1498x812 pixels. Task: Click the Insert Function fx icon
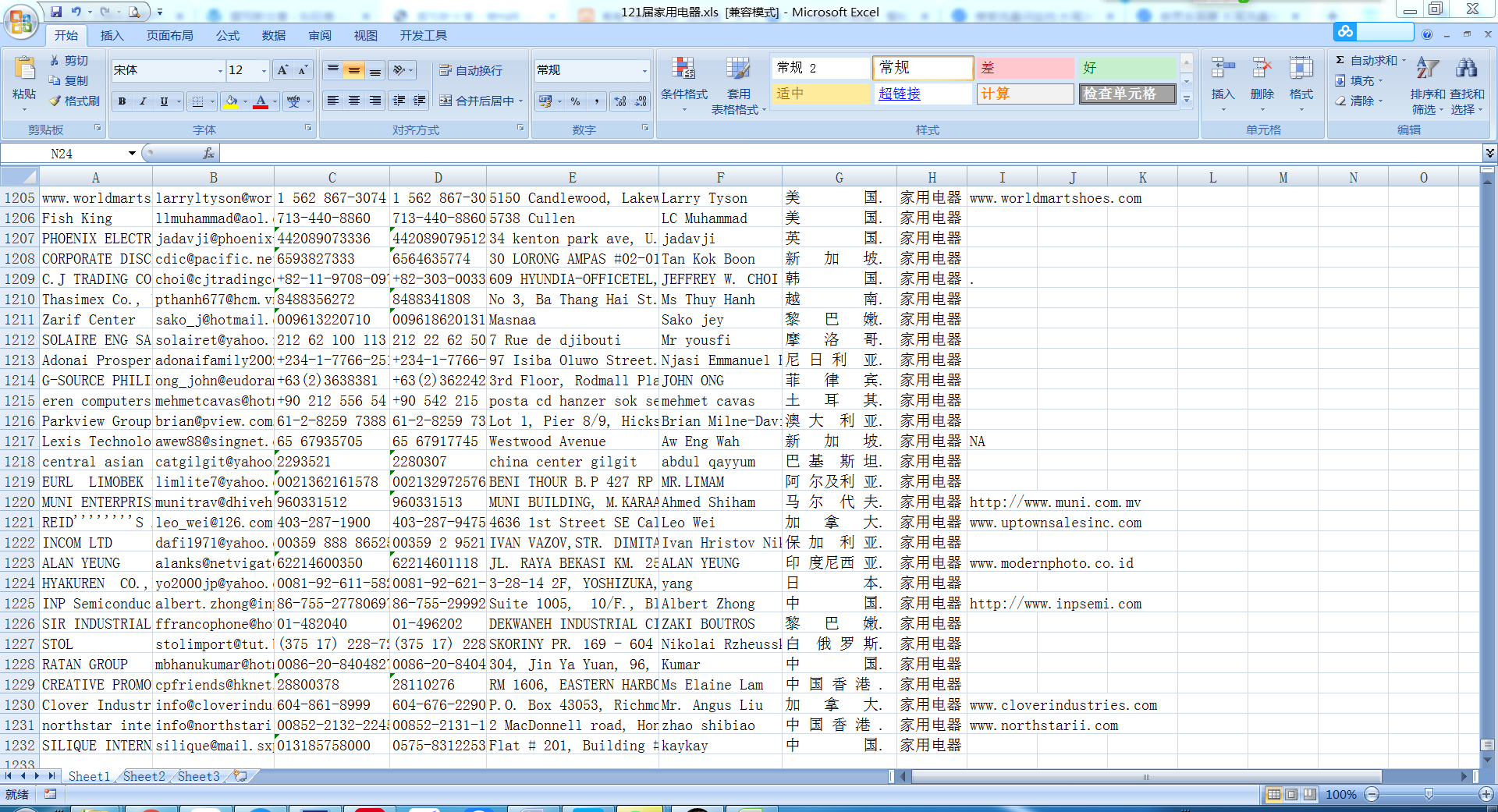[x=208, y=154]
